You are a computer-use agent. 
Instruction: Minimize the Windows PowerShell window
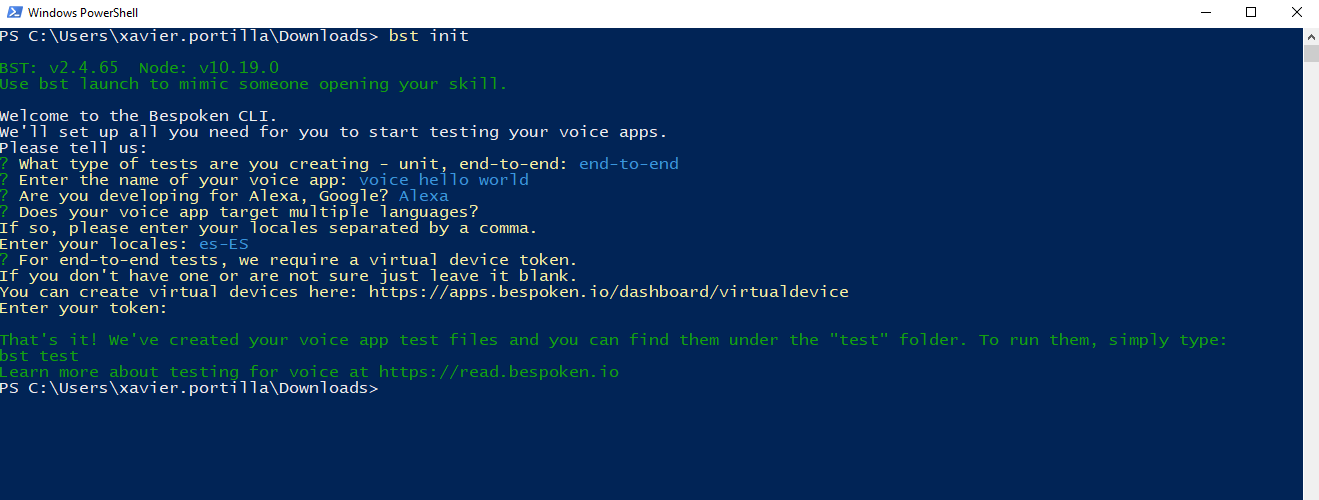click(1203, 13)
